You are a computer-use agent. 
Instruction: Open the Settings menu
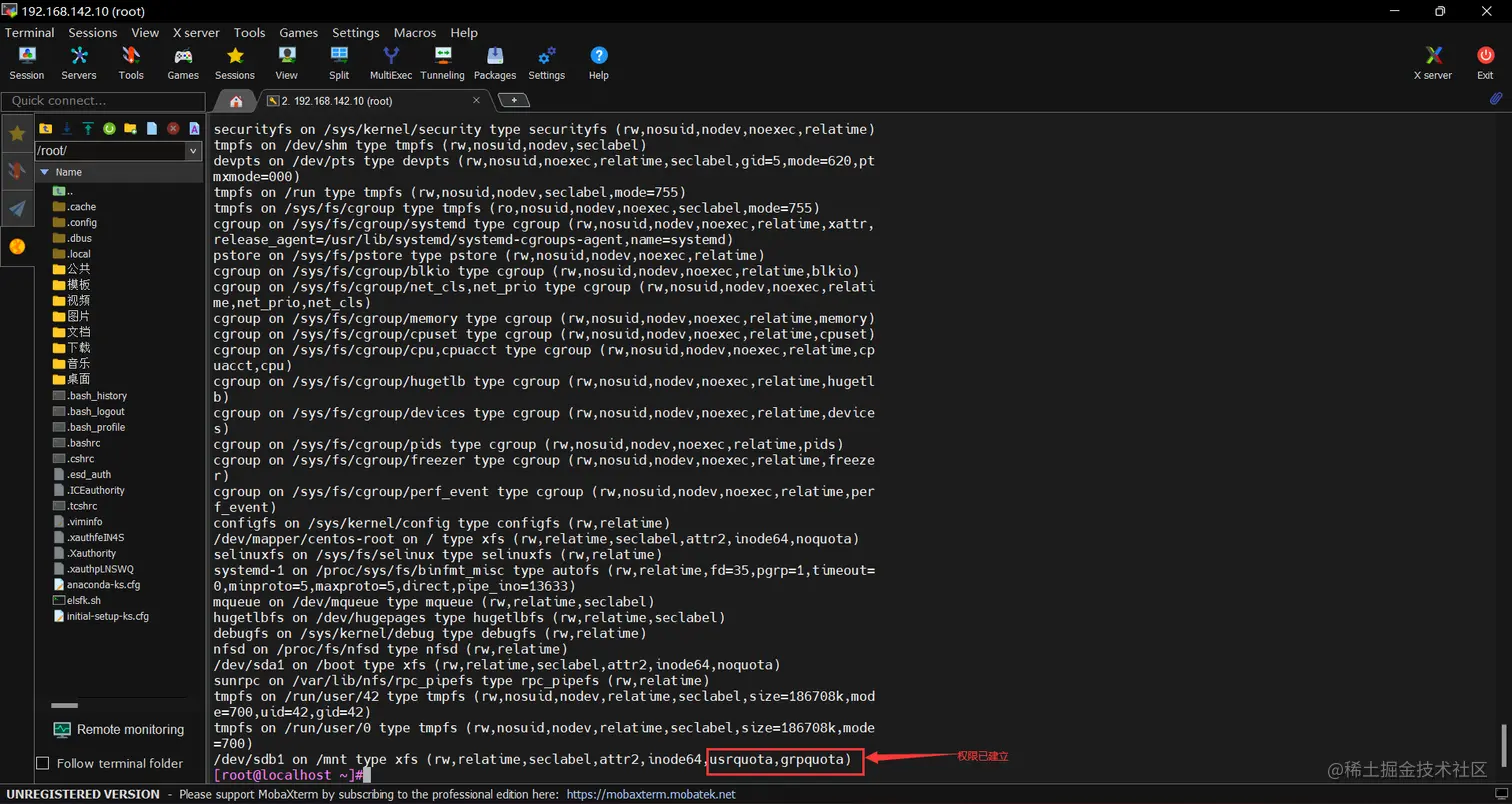pos(356,32)
